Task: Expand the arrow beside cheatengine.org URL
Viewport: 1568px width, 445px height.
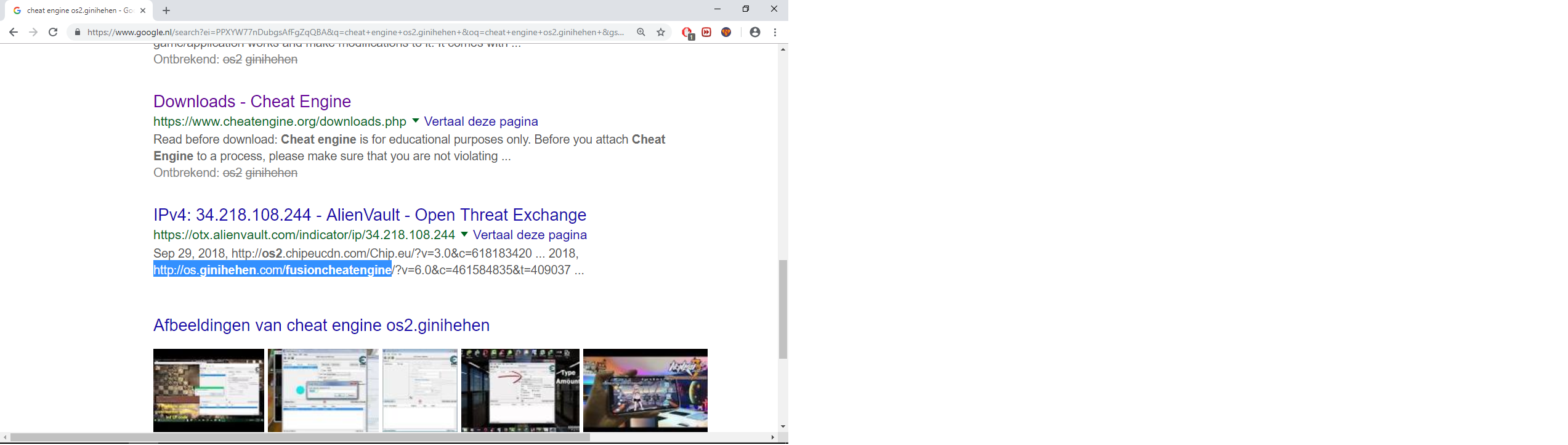Action: coord(416,121)
